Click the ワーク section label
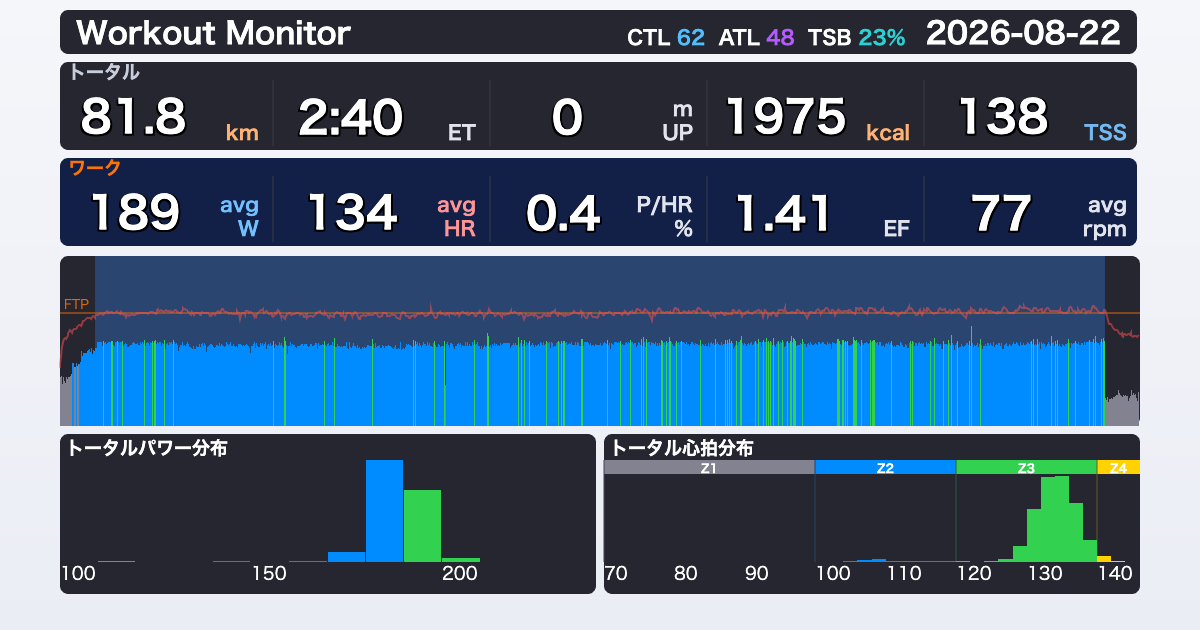 94,168
